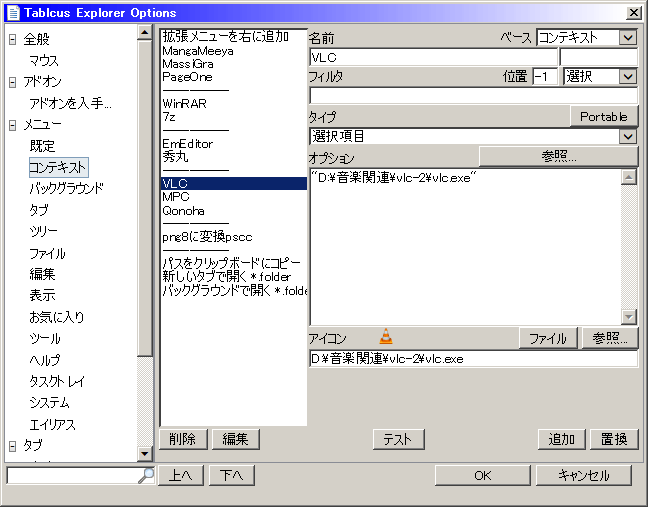
Task: Click the Tablacus Explorer title bar icon
Action: (13, 12)
